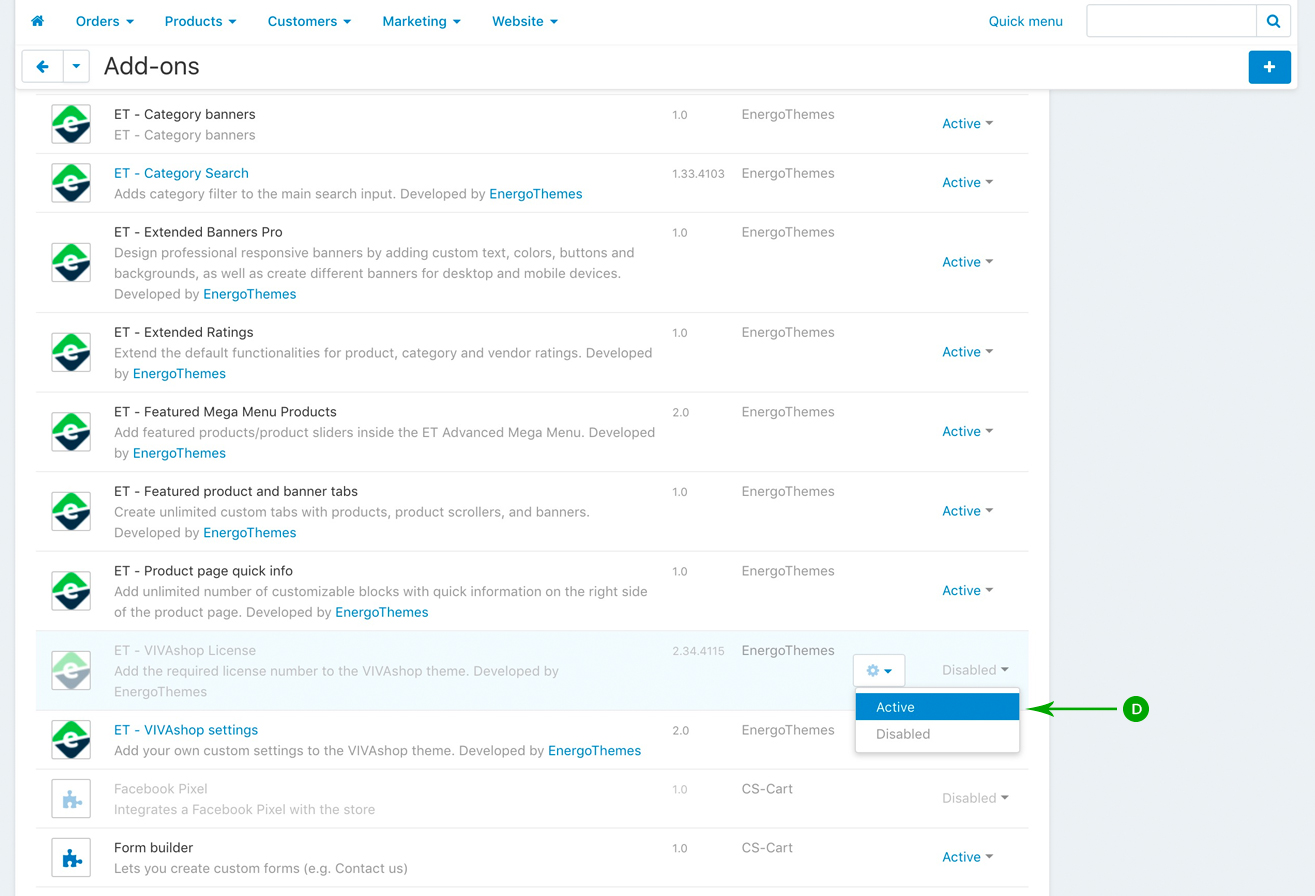Open the gear menu for VIVAshop License

pyautogui.click(x=879, y=671)
